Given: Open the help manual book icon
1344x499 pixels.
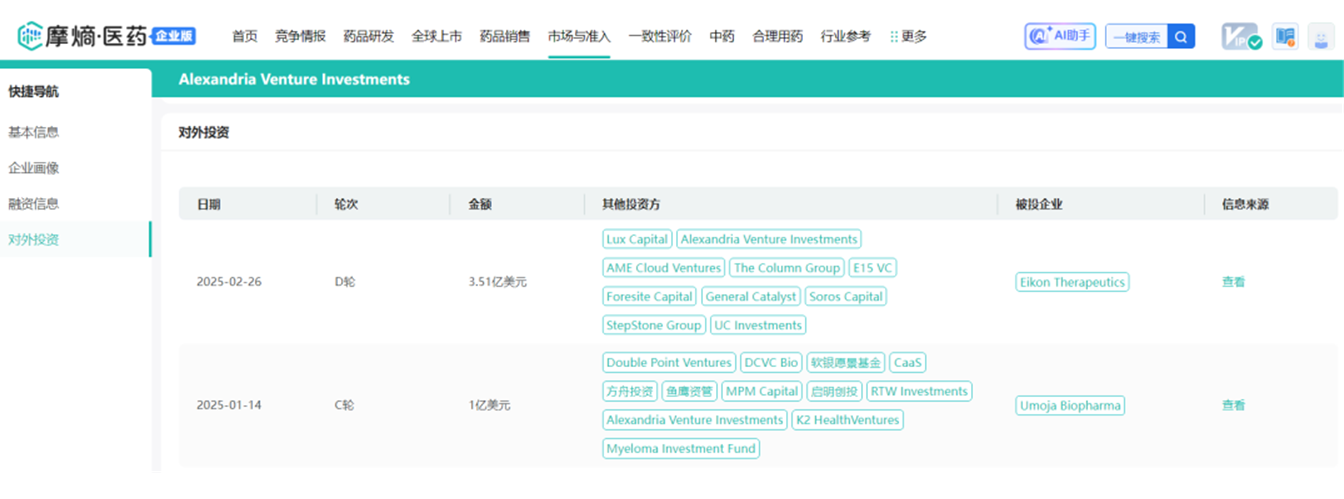Looking at the screenshot, I should 1285,37.
